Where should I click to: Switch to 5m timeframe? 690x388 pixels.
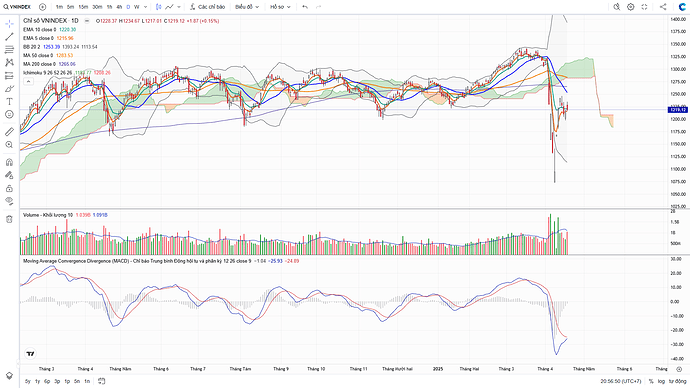point(70,7)
